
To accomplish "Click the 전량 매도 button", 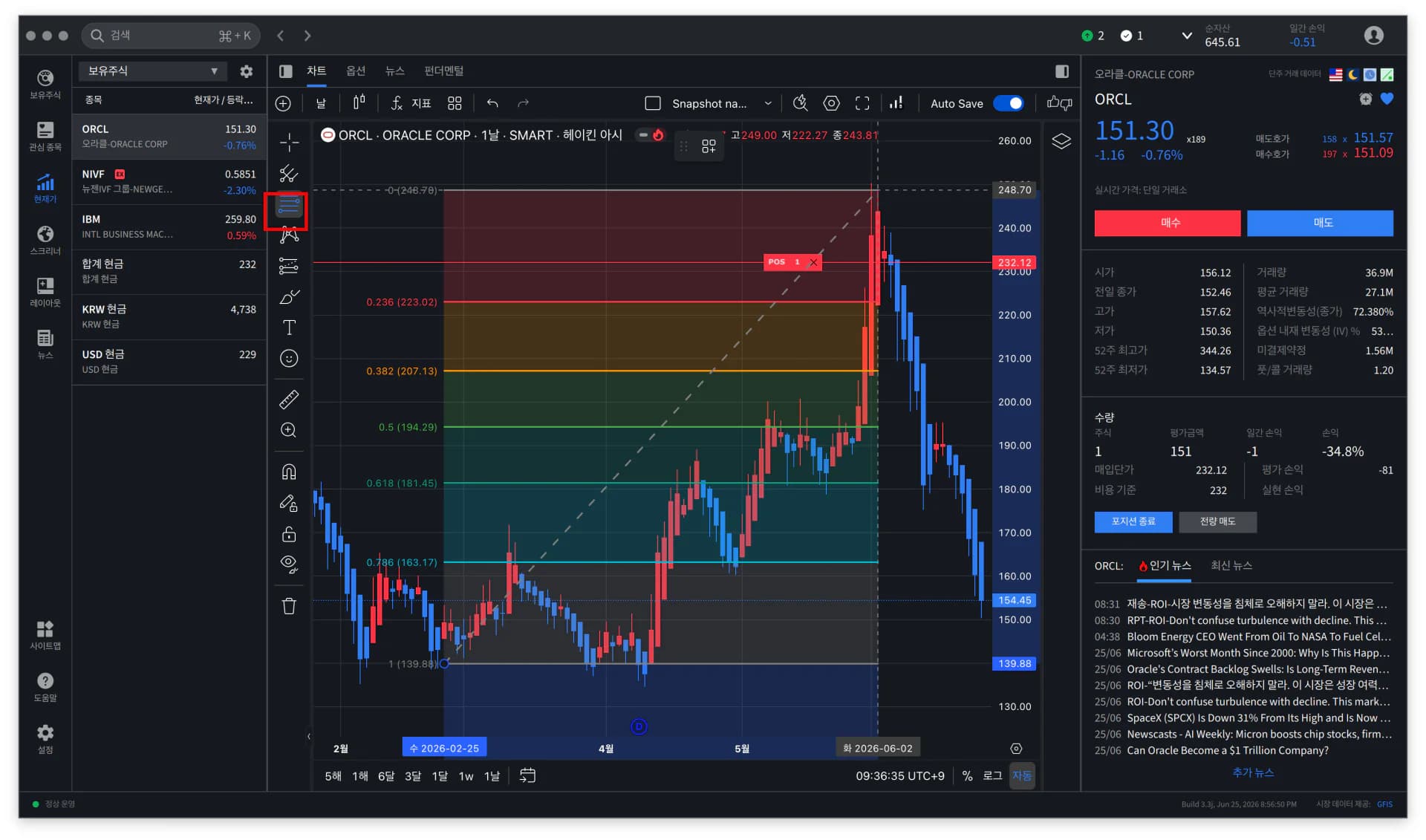I will pyautogui.click(x=1218, y=521).
